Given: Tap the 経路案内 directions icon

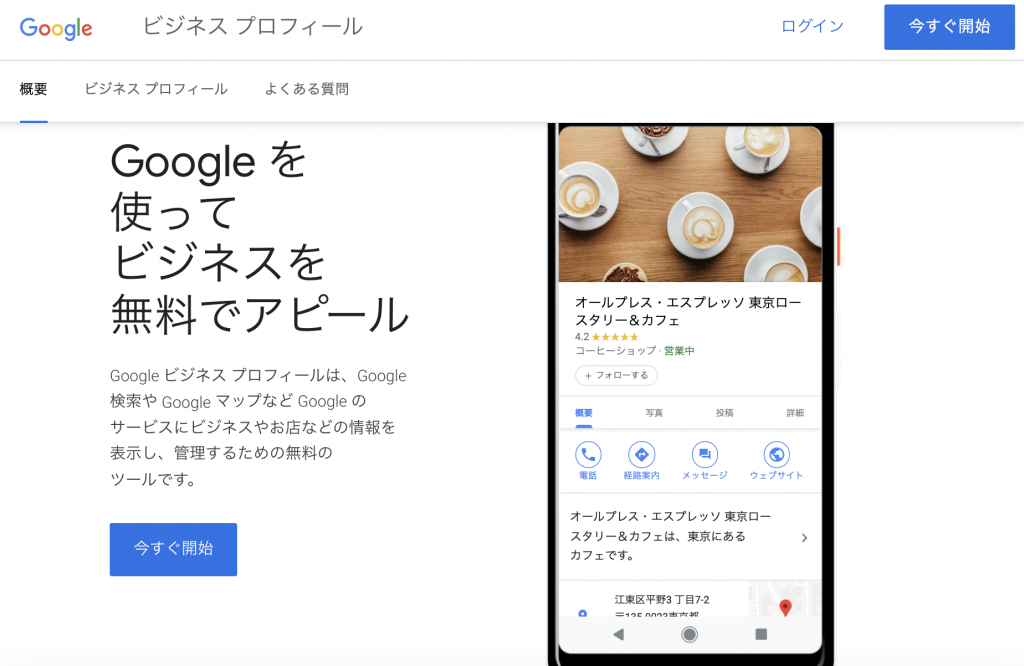Looking at the screenshot, I should [641, 454].
